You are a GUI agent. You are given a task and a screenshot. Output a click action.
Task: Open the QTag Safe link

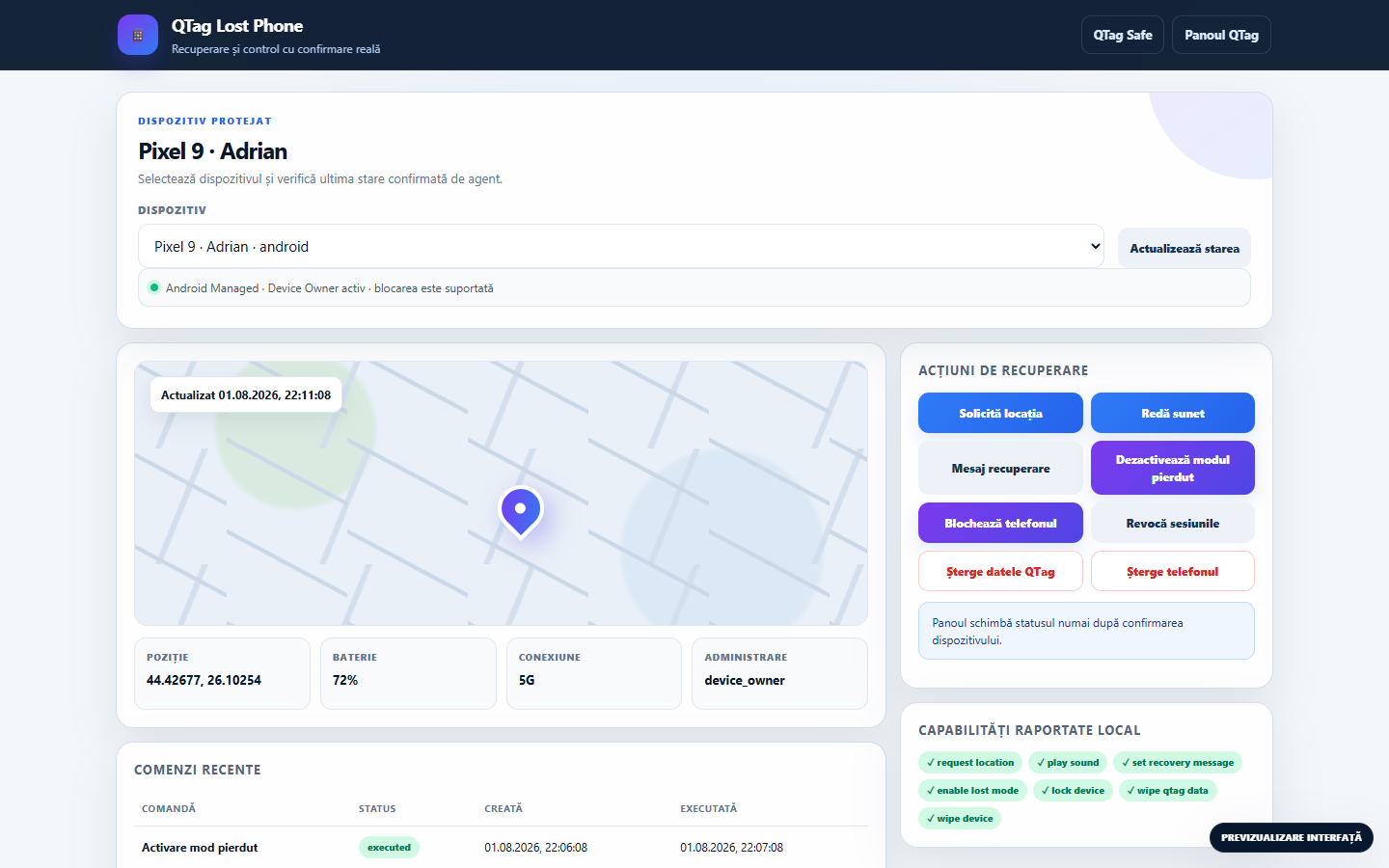[1123, 35]
